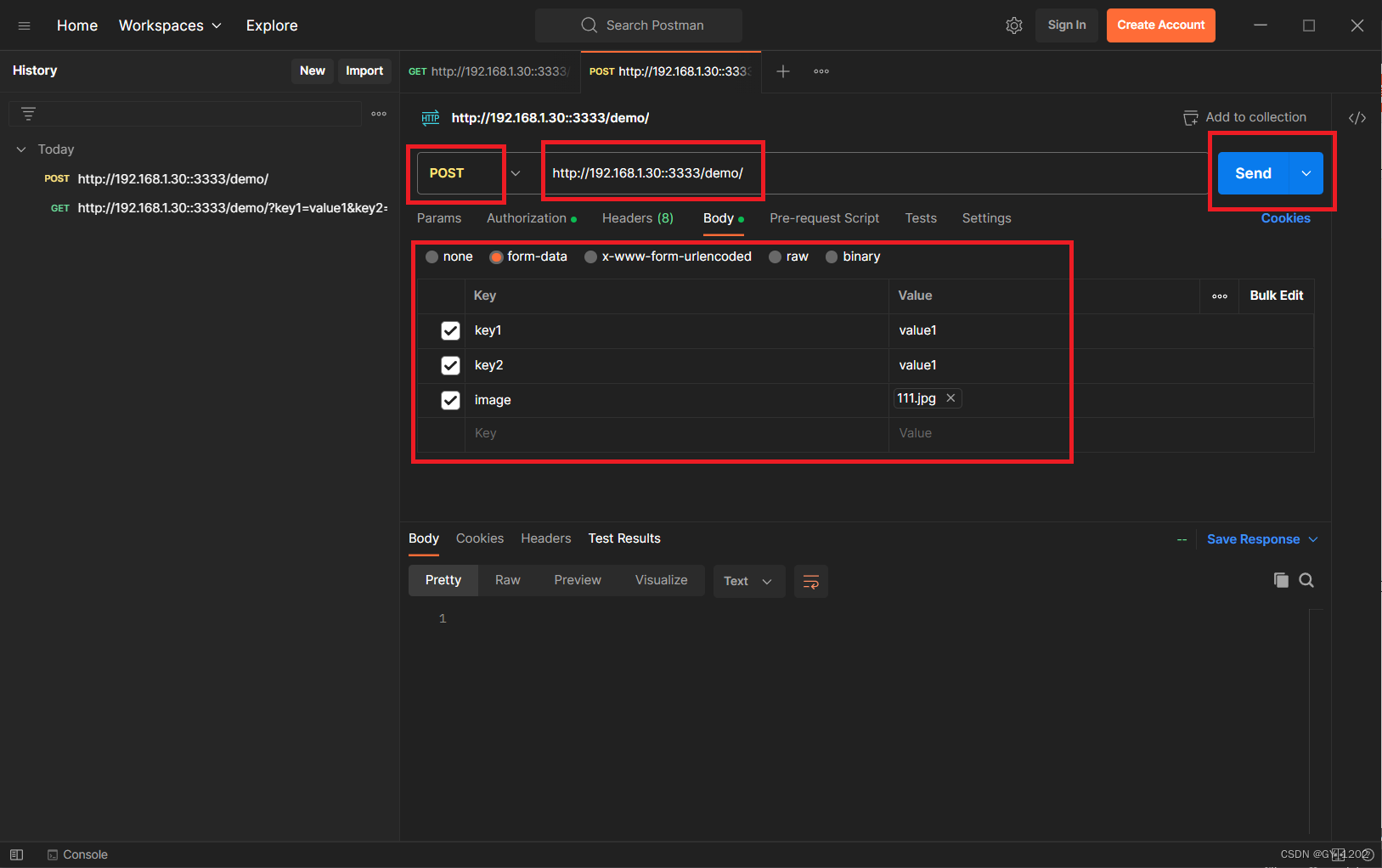1382x868 pixels.
Task: Toggle the sidebar icon in status bar
Action: pyautogui.click(x=16, y=854)
